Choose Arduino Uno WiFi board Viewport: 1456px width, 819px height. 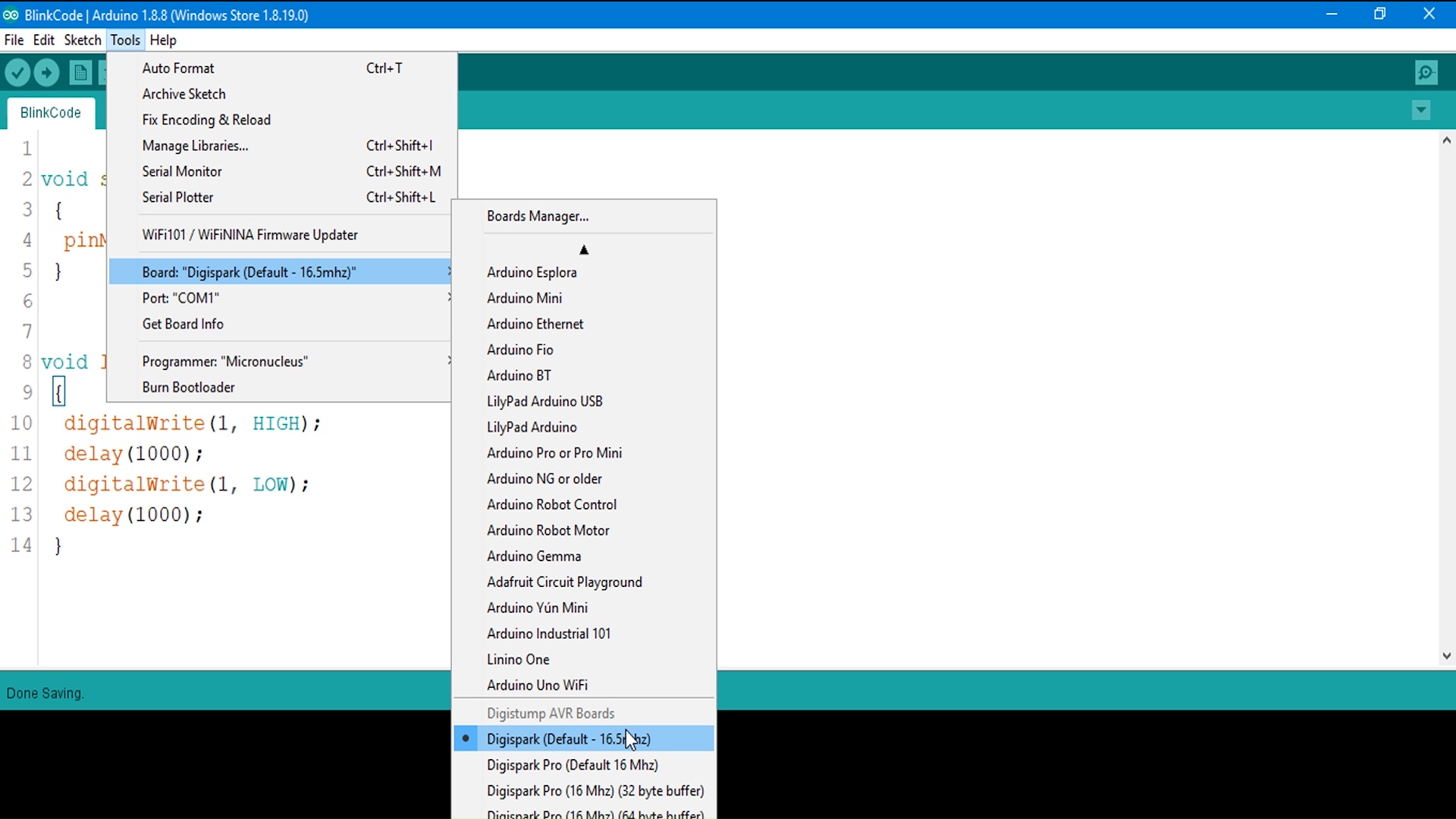pyautogui.click(x=584, y=685)
